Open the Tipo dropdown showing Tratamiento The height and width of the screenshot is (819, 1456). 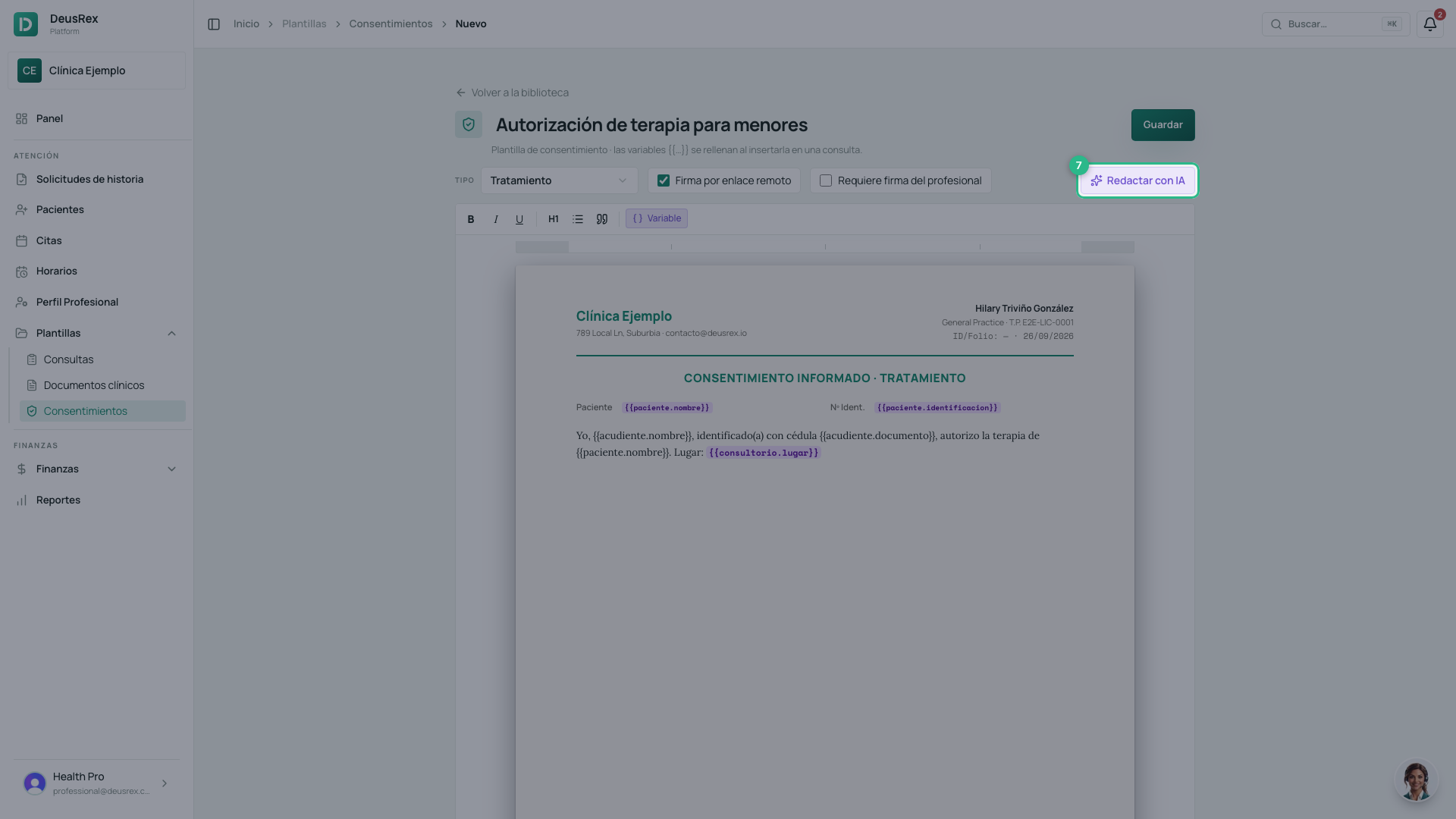(x=559, y=180)
